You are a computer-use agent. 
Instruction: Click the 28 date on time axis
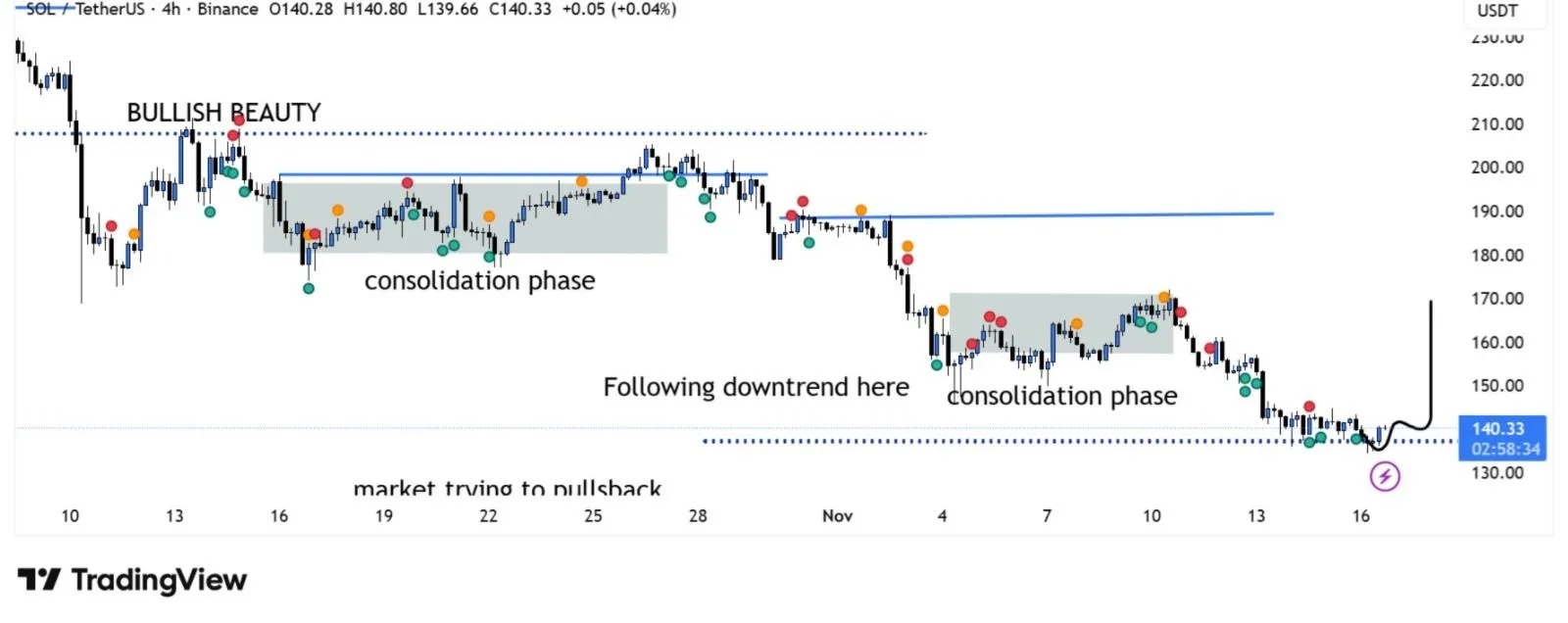pos(698,516)
